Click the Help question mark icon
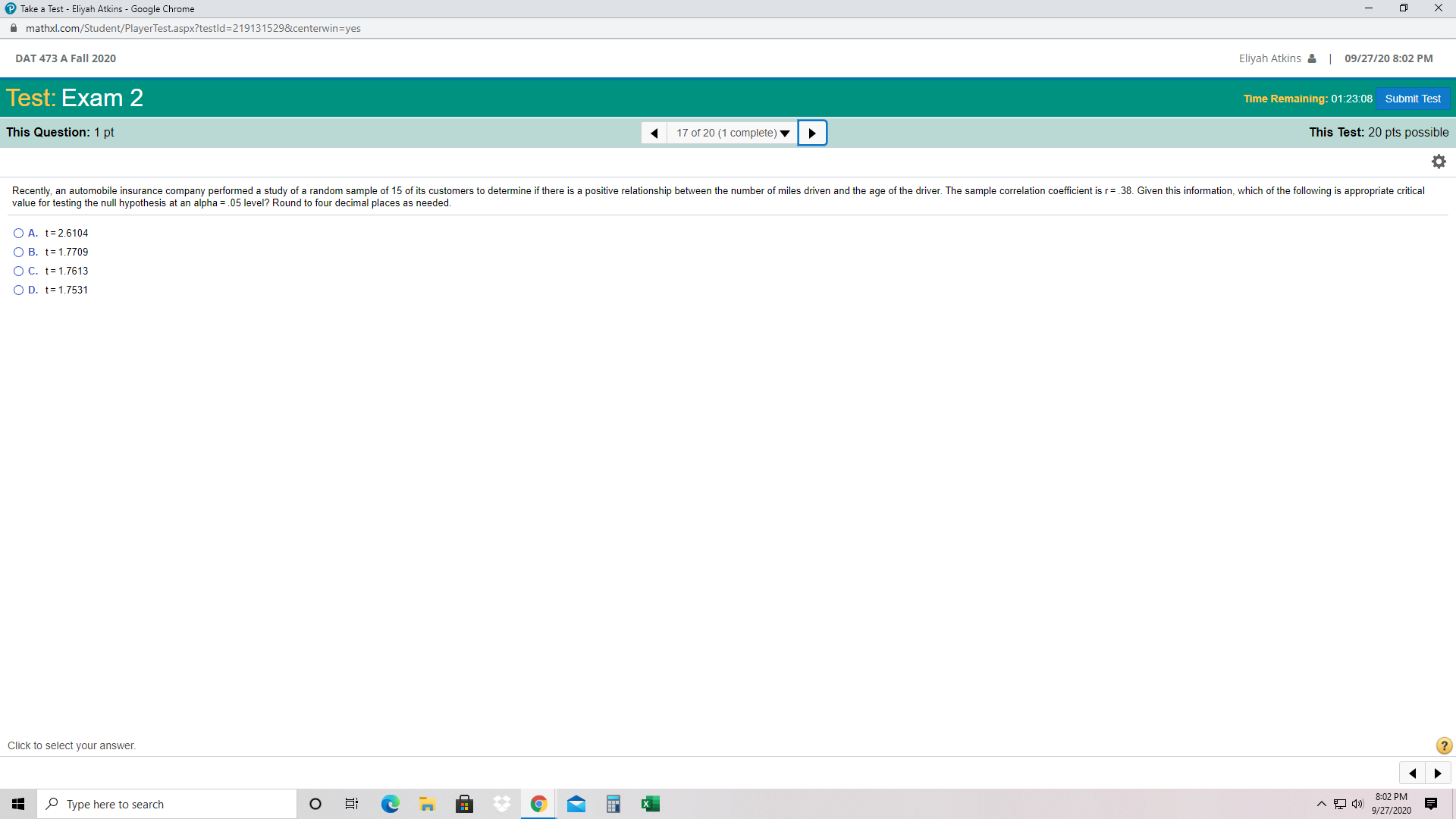1456x819 pixels. pyautogui.click(x=1443, y=745)
